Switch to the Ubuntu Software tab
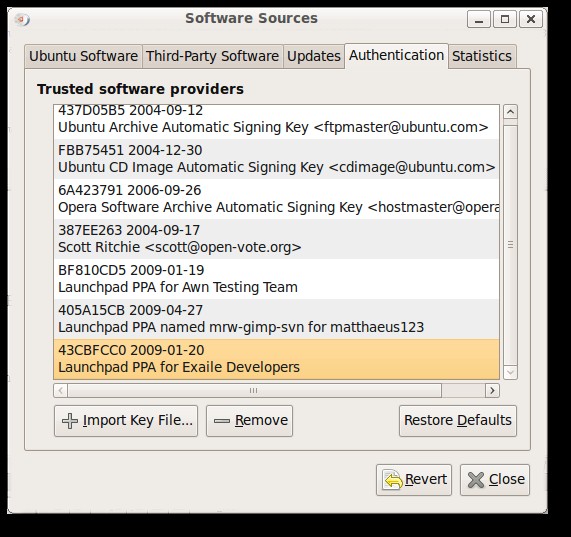Viewport: 571px width, 537px height. pos(83,56)
